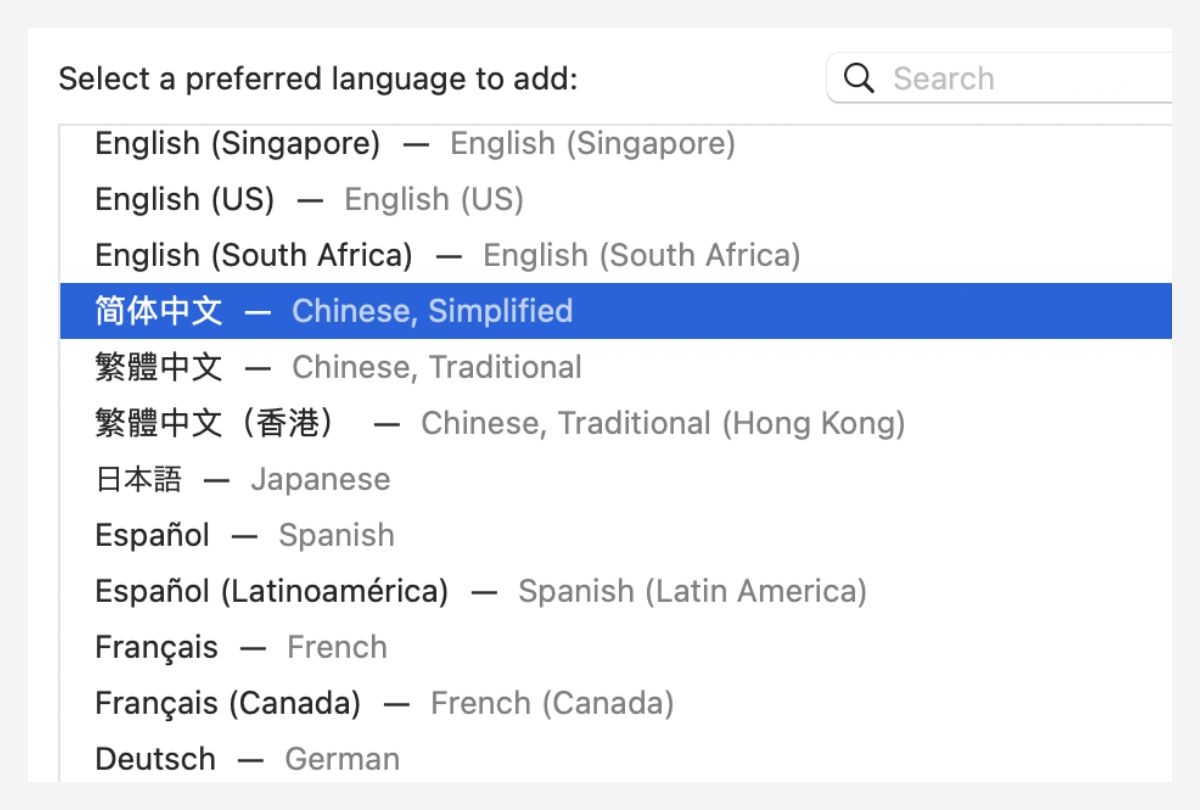Click the 日本語 list entry
The height and width of the screenshot is (810, 1200).
click(x=136, y=479)
